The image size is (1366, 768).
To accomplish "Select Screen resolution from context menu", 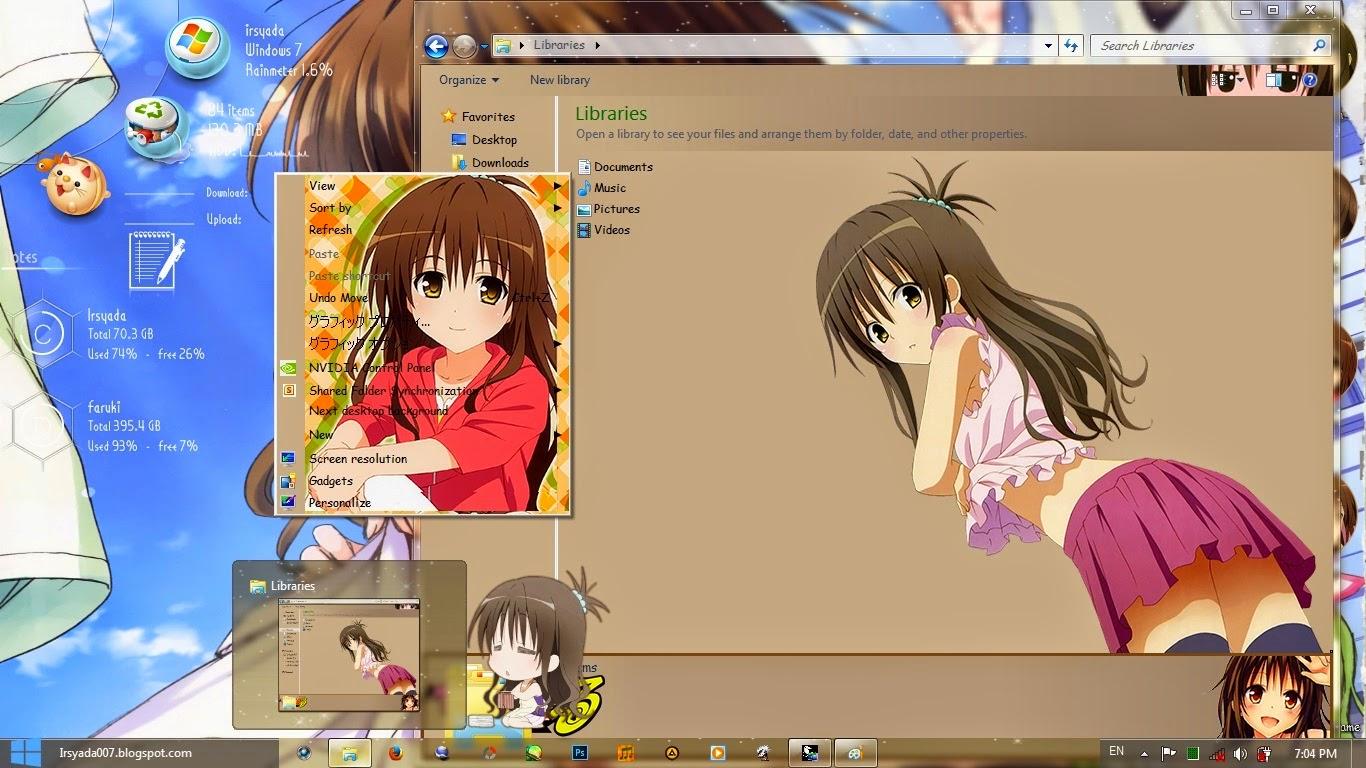I will [357, 459].
